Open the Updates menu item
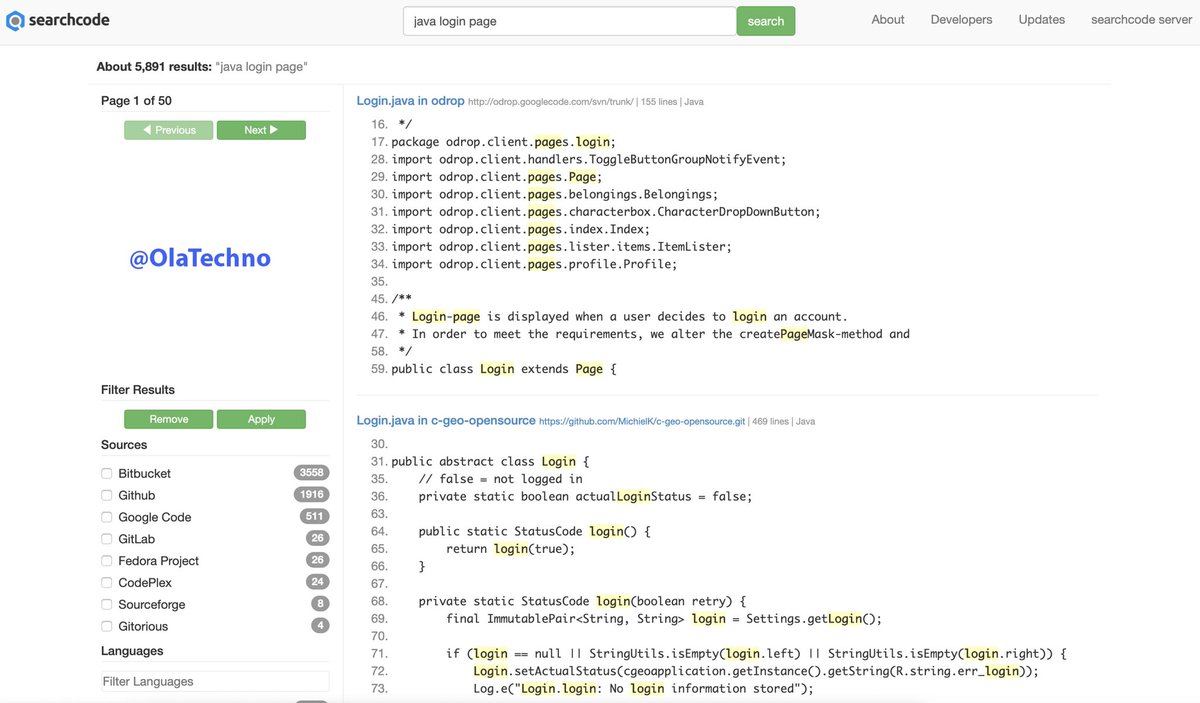This screenshot has width=1200, height=703. [1042, 20]
